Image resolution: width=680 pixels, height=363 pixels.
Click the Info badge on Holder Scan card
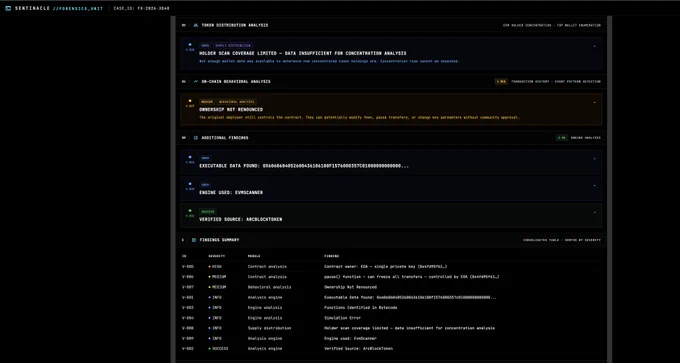[x=205, y=46]
